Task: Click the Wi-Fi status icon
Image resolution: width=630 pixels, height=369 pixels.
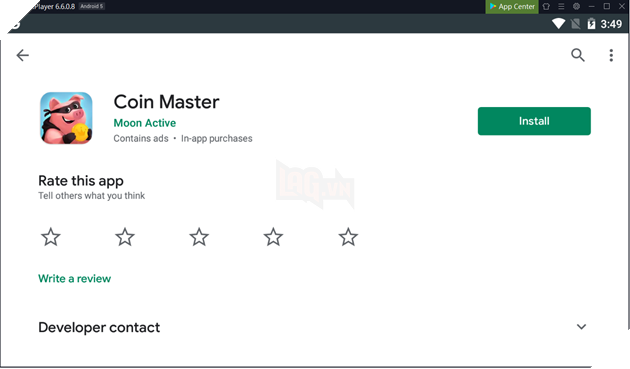Action: [558, 24]
